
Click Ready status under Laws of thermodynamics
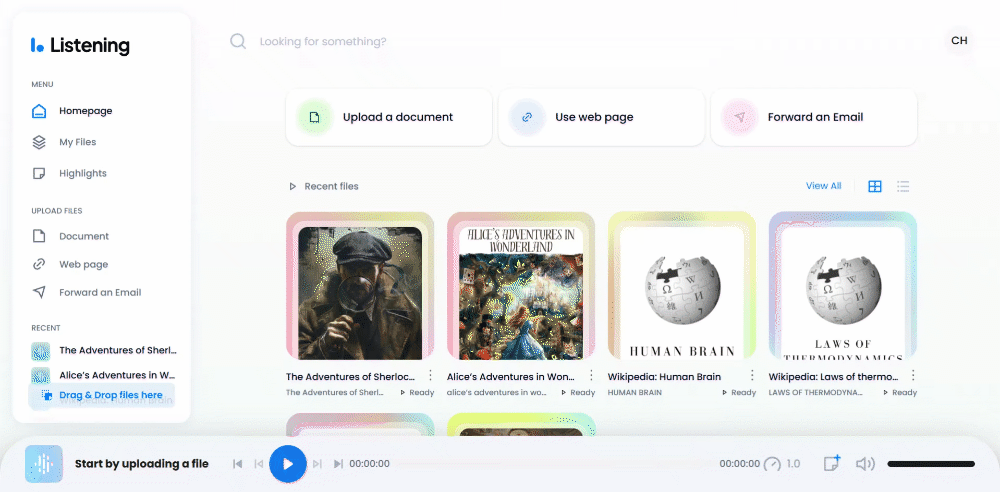click(x=899, y=392)
